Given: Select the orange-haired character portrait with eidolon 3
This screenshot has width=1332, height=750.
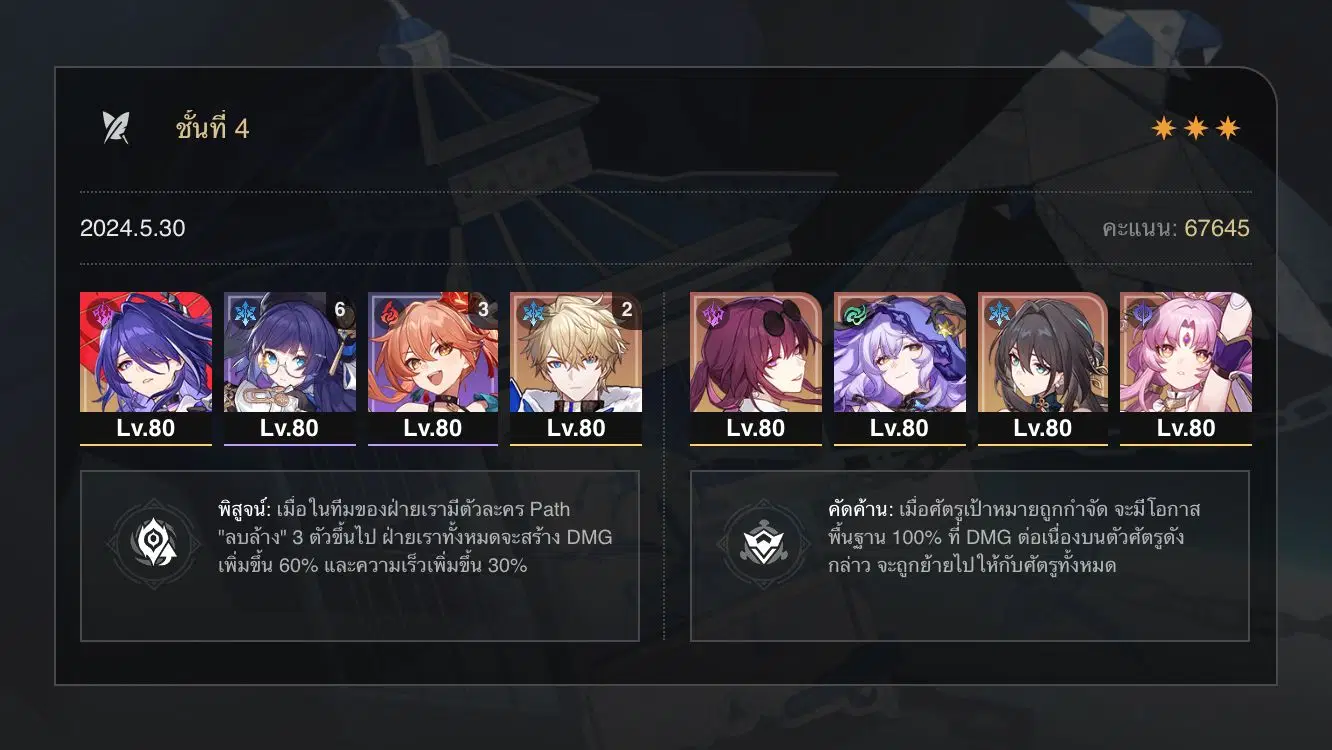Looking at the screenshot, I should point(433,352).
